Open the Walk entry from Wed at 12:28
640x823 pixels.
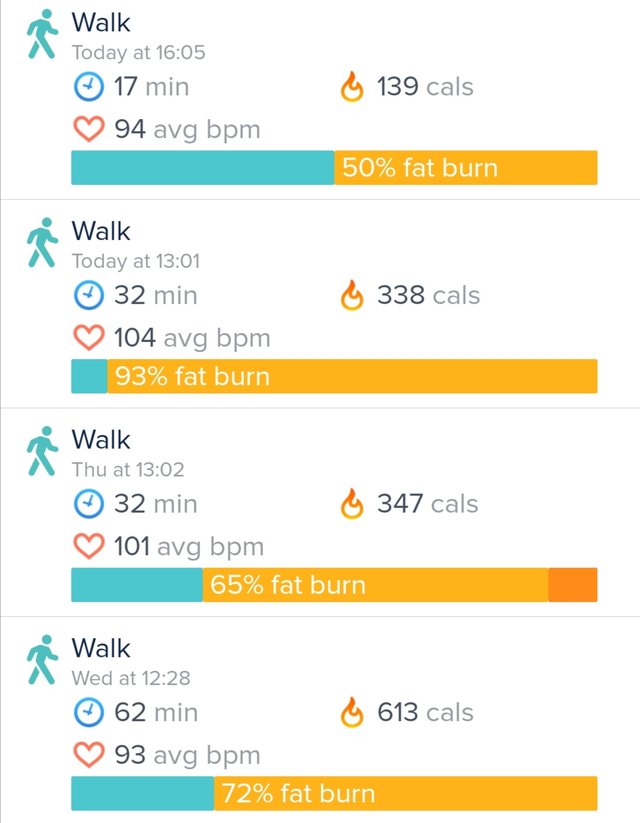click(320, 720)
